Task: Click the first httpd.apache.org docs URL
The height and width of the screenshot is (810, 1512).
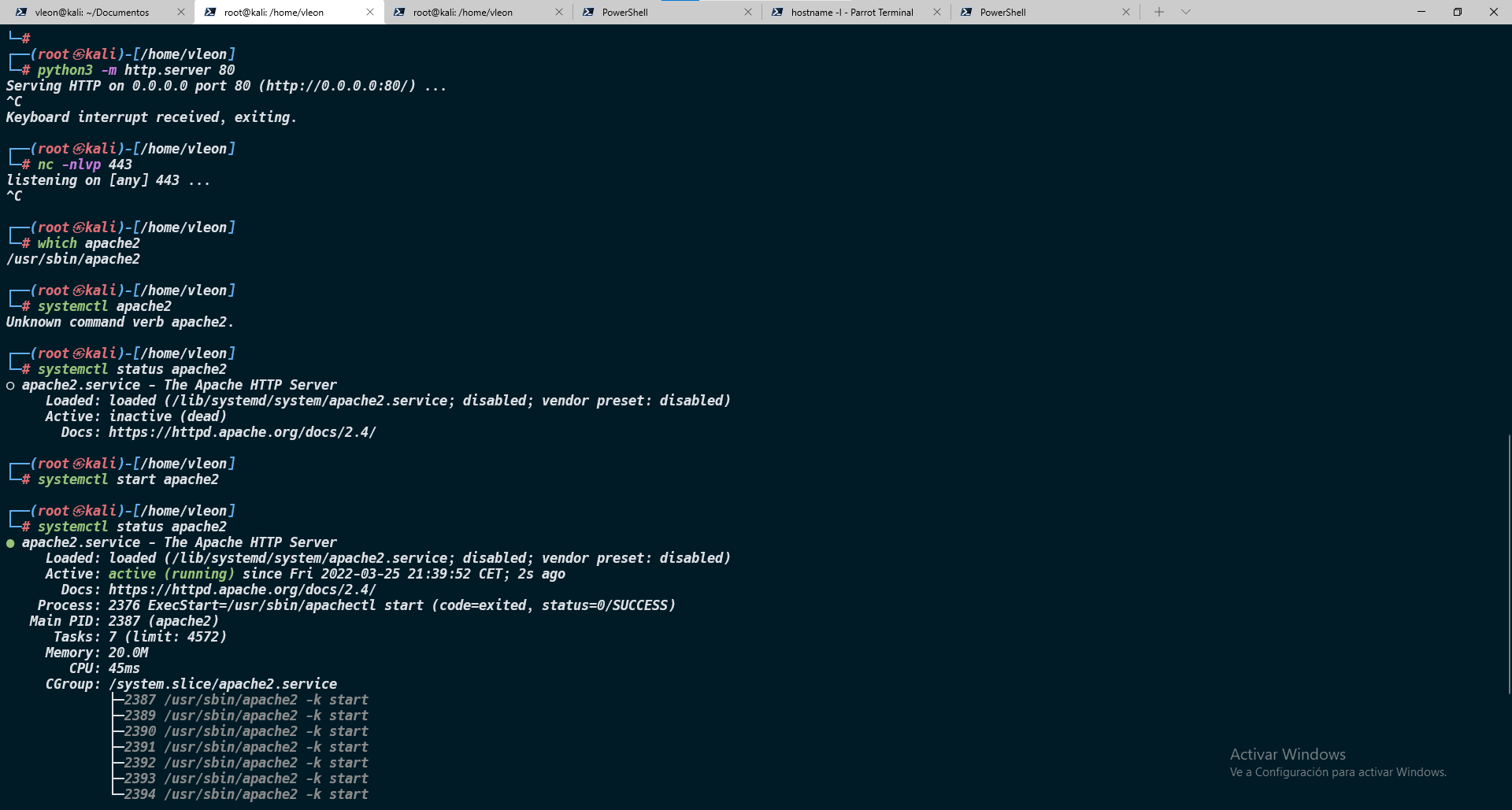Action: click(242, 432)
